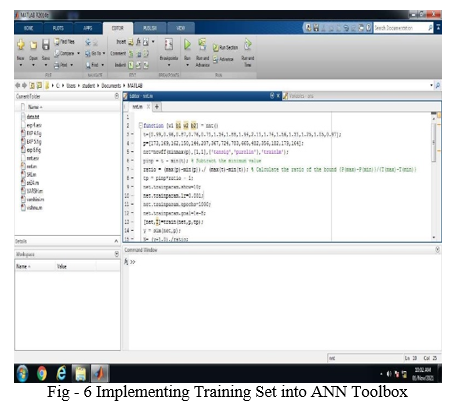Image resolution: width=462 pixels, height=409 pixels.
Task: Switch to the VIEW ribbon tab
Action: pyautogui.click(x=180, y=28)
